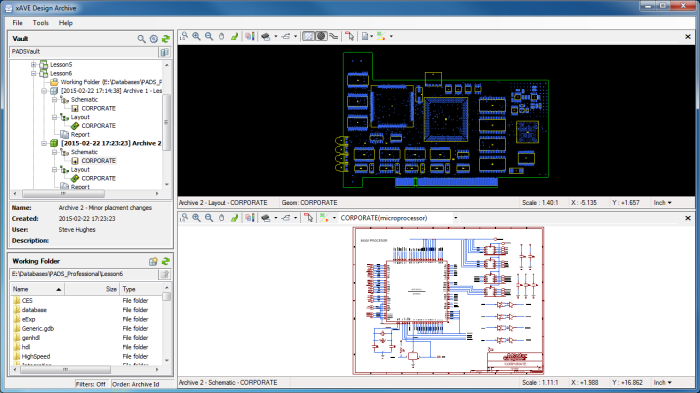This screenshot has height=393, width=700.
Task: Open the Help menu
Action: [66, 23]
